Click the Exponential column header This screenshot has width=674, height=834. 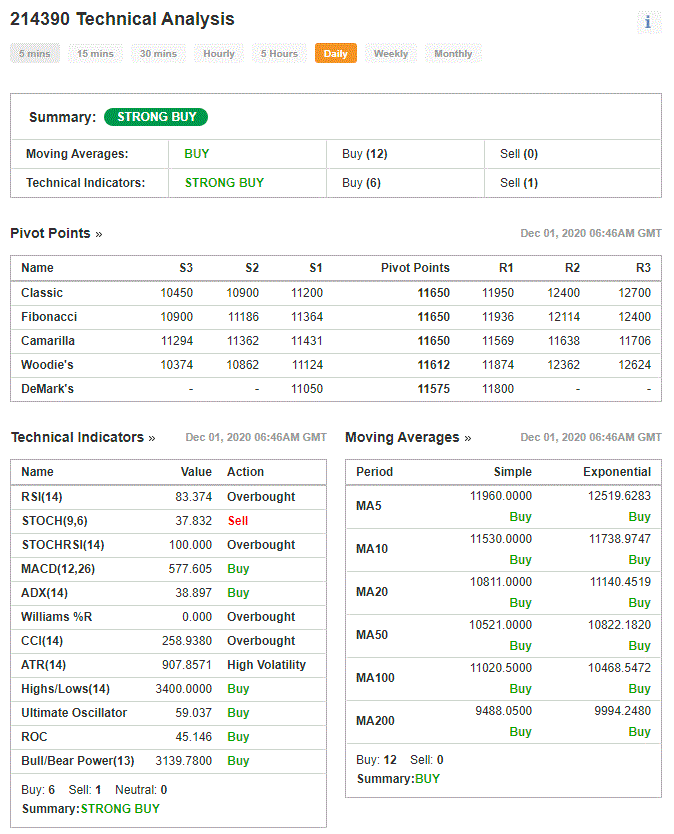617,472
